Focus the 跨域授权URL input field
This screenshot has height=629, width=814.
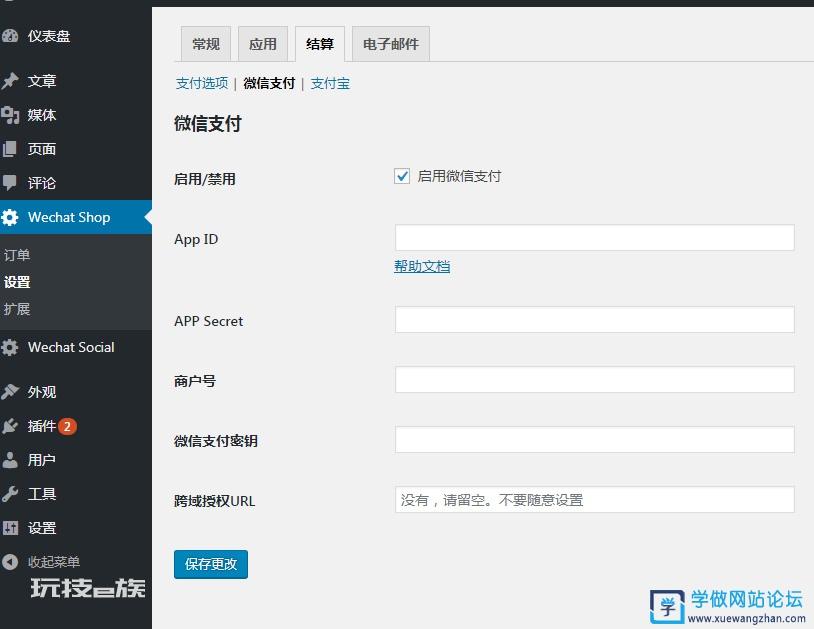pyautogui.click(x=594, y=500)
